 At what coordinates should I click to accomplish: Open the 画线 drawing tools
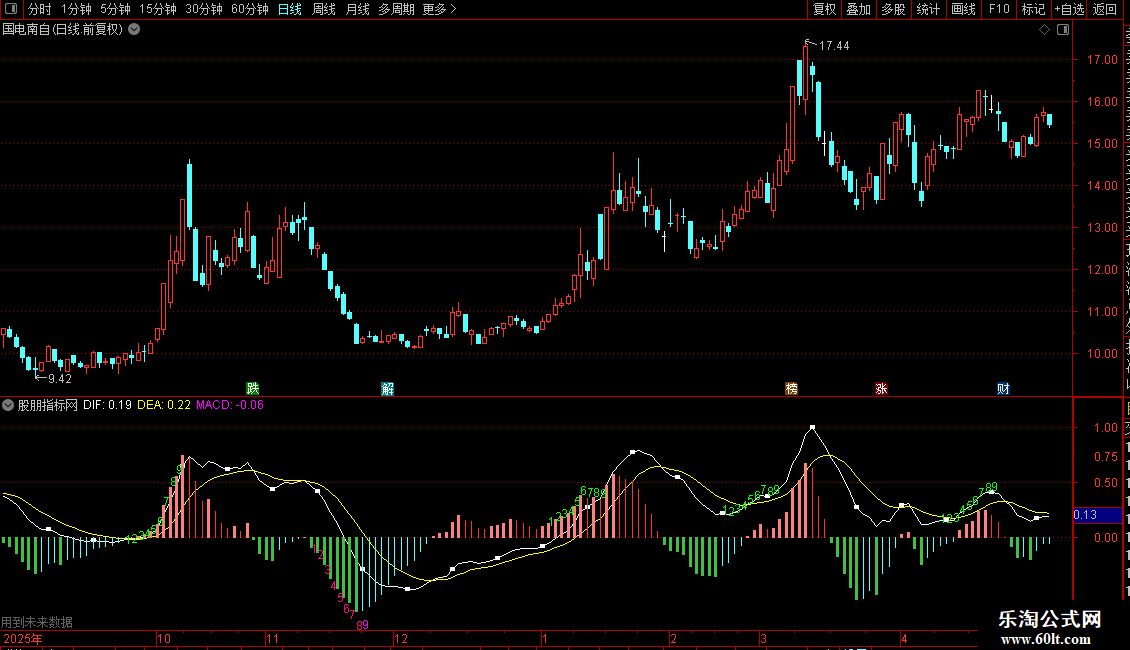tap(964, 9)
